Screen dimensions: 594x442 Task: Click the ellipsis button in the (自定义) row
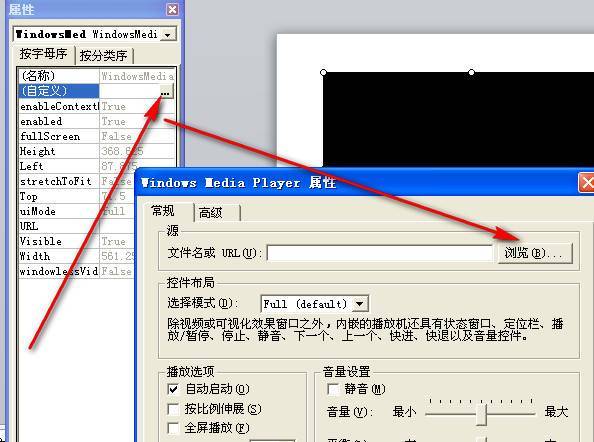pyautogui.click(x=165, y=91)
